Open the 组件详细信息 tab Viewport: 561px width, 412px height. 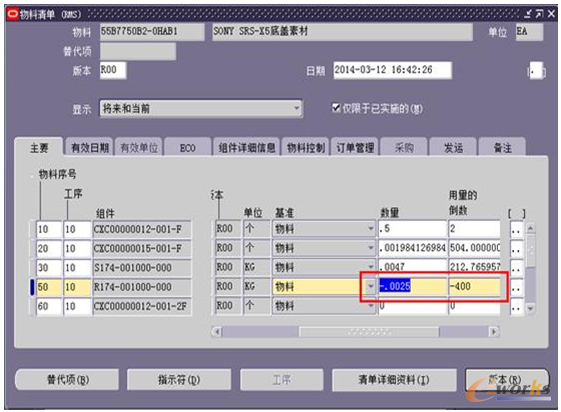(x=247, y=147)
